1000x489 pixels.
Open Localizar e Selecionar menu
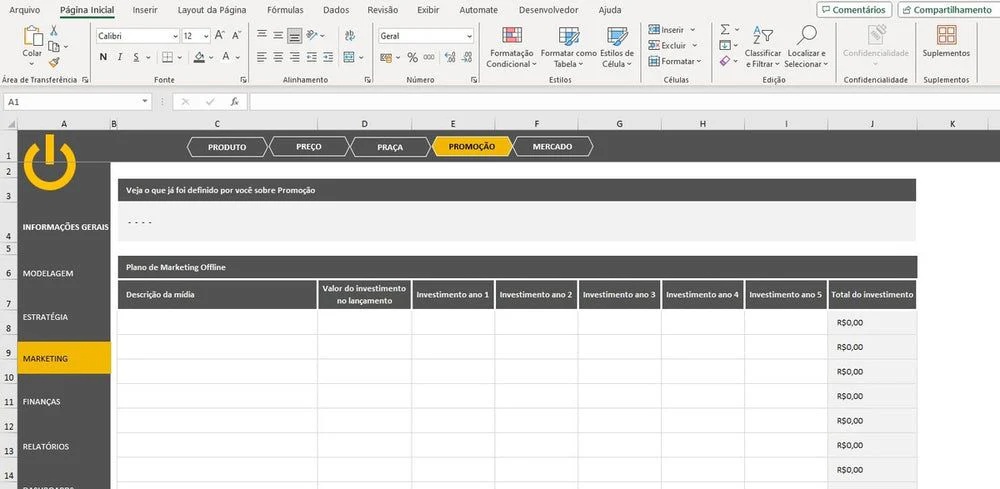pyautogui.click(x=807, y=47)
